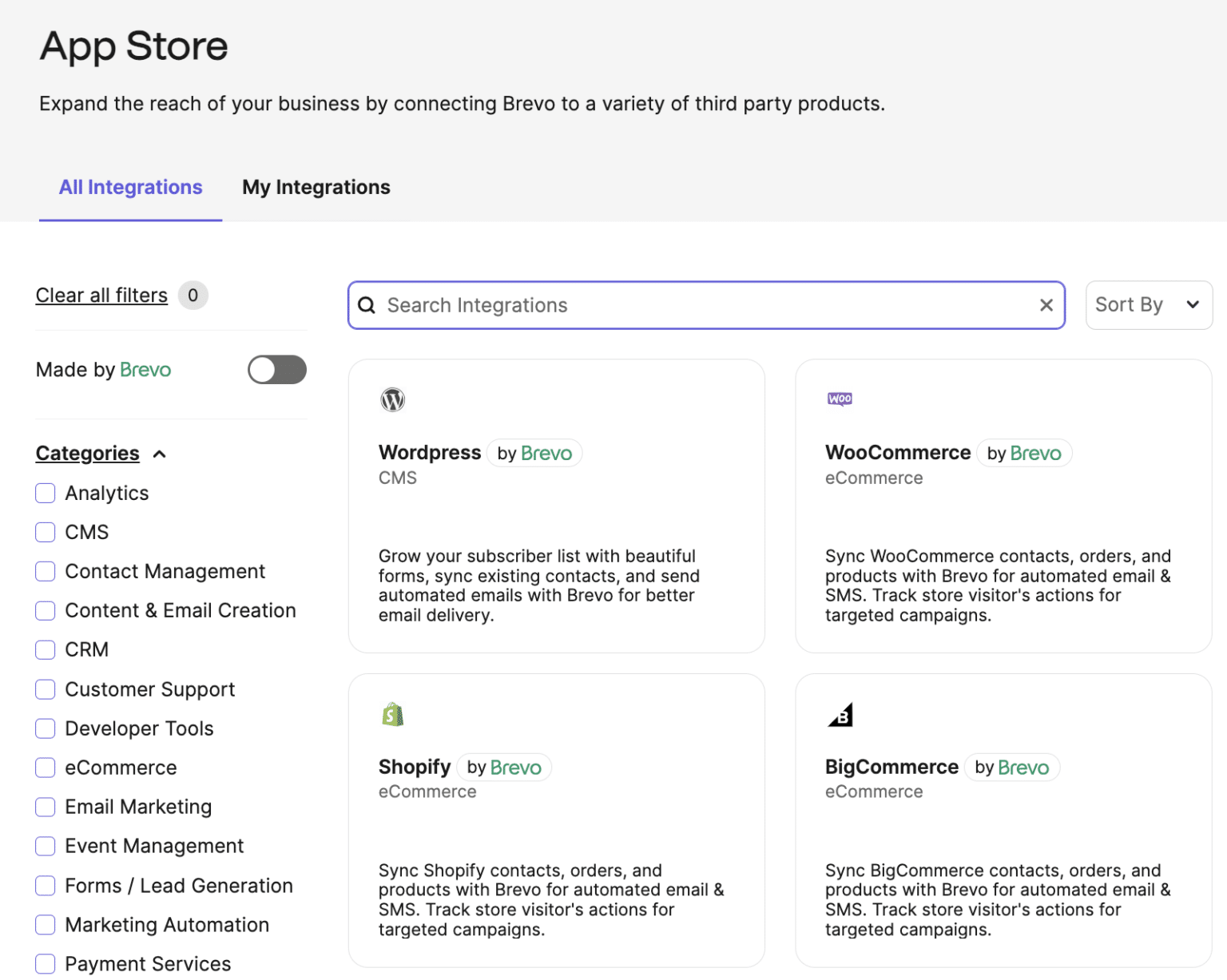
Task: Check the Content & Email Creation checkbox
Action: pyautogui.click(x=46, y=610)
